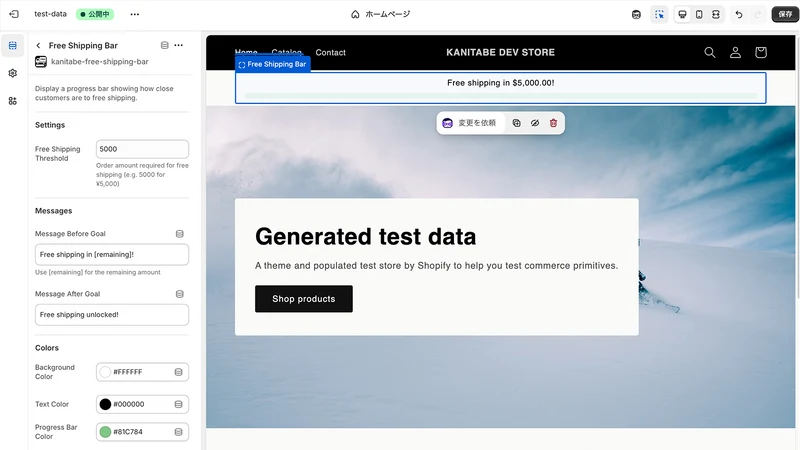Open the Progress Bar Color green swatch

coord(105,432)
